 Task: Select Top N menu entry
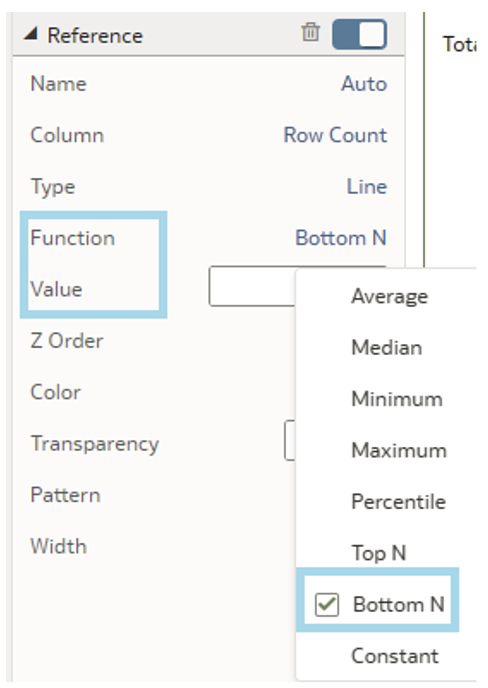click(x=379, y=553)
